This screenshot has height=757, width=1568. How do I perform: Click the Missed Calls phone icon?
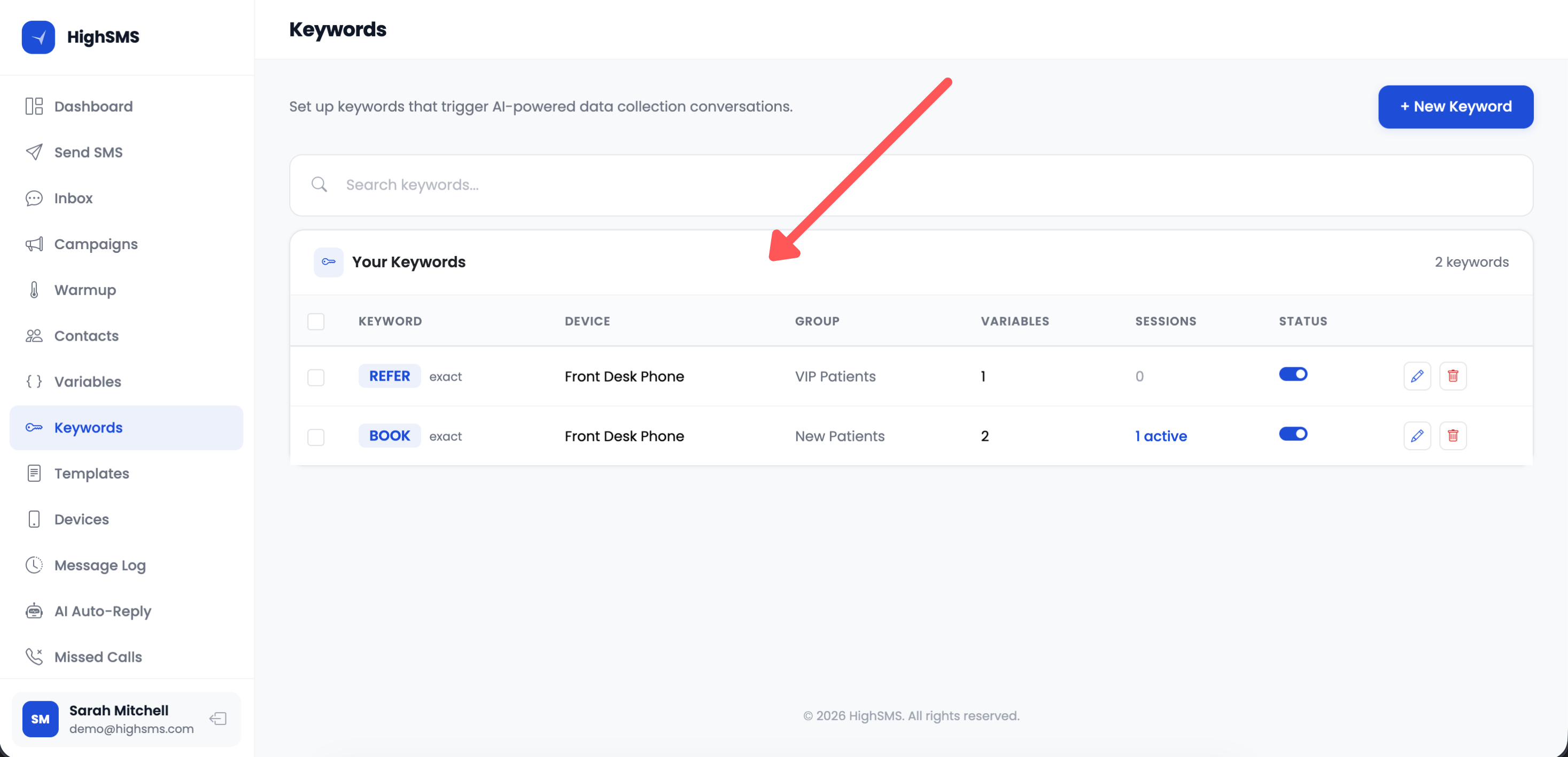pos(35,656)
